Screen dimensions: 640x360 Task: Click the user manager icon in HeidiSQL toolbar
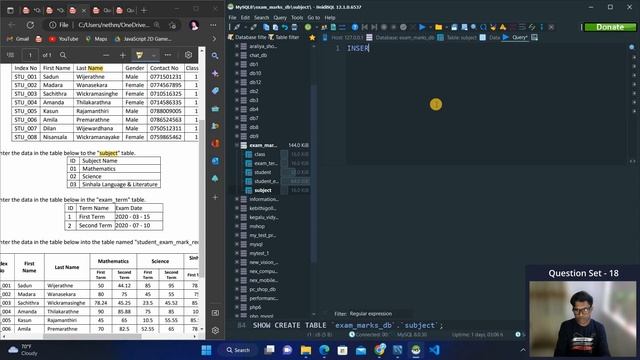pos(324,27)
